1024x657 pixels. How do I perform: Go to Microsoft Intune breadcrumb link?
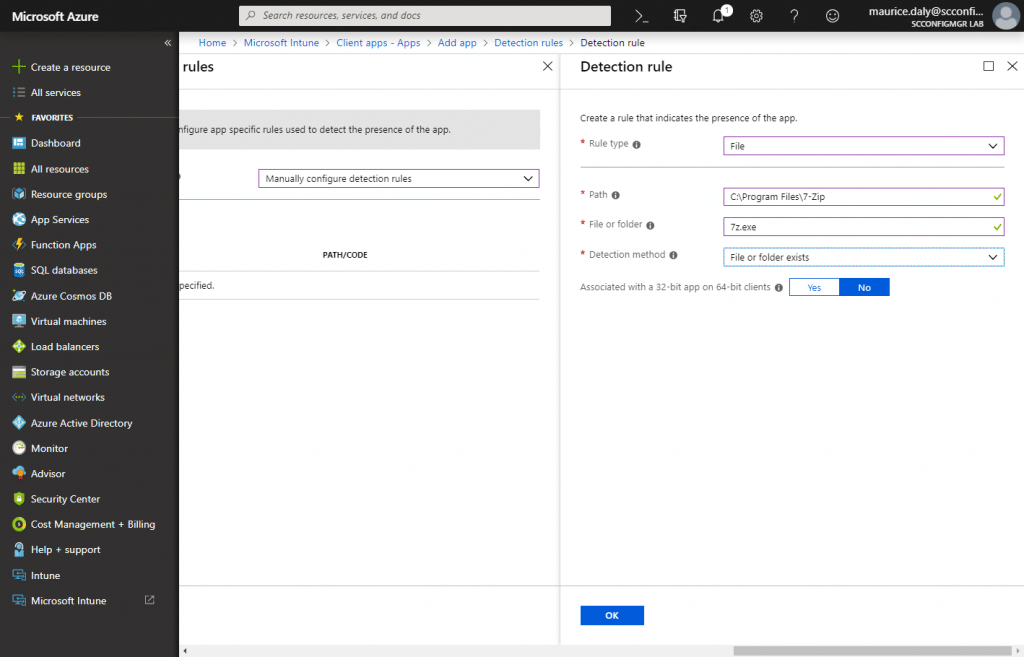click(x=281, y=43)
